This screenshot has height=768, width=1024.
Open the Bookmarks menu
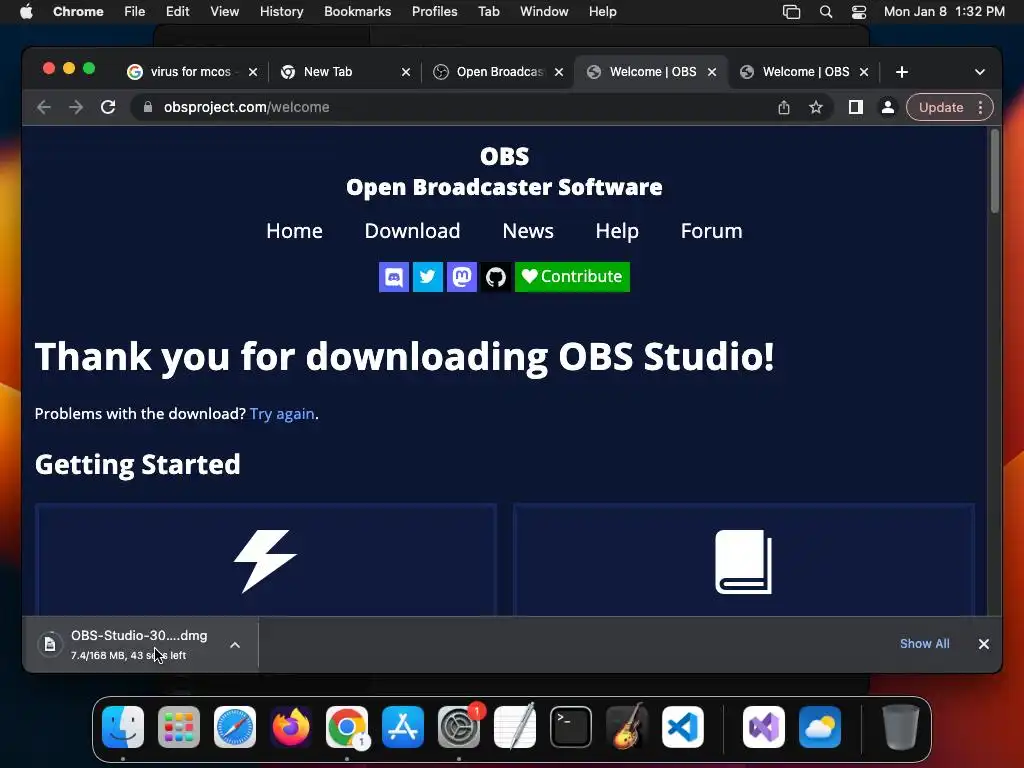coord(357,12)
